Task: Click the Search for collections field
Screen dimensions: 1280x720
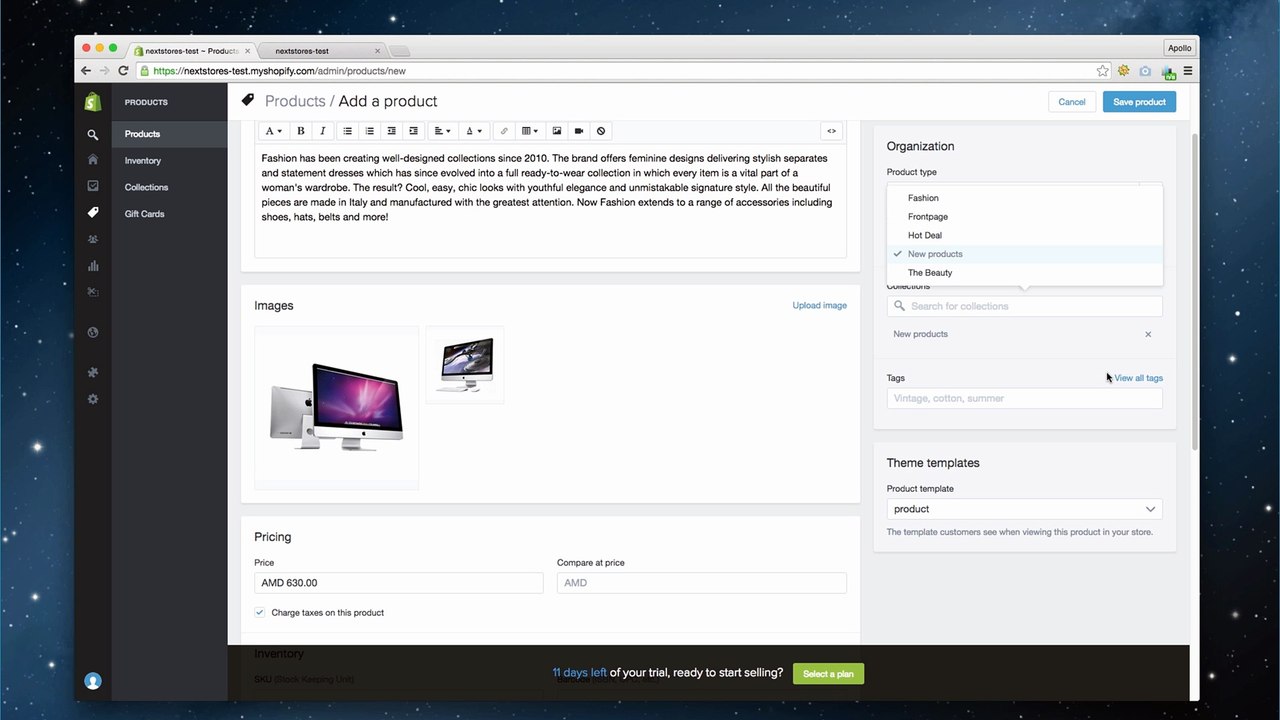Action: tap(1024, 306)
